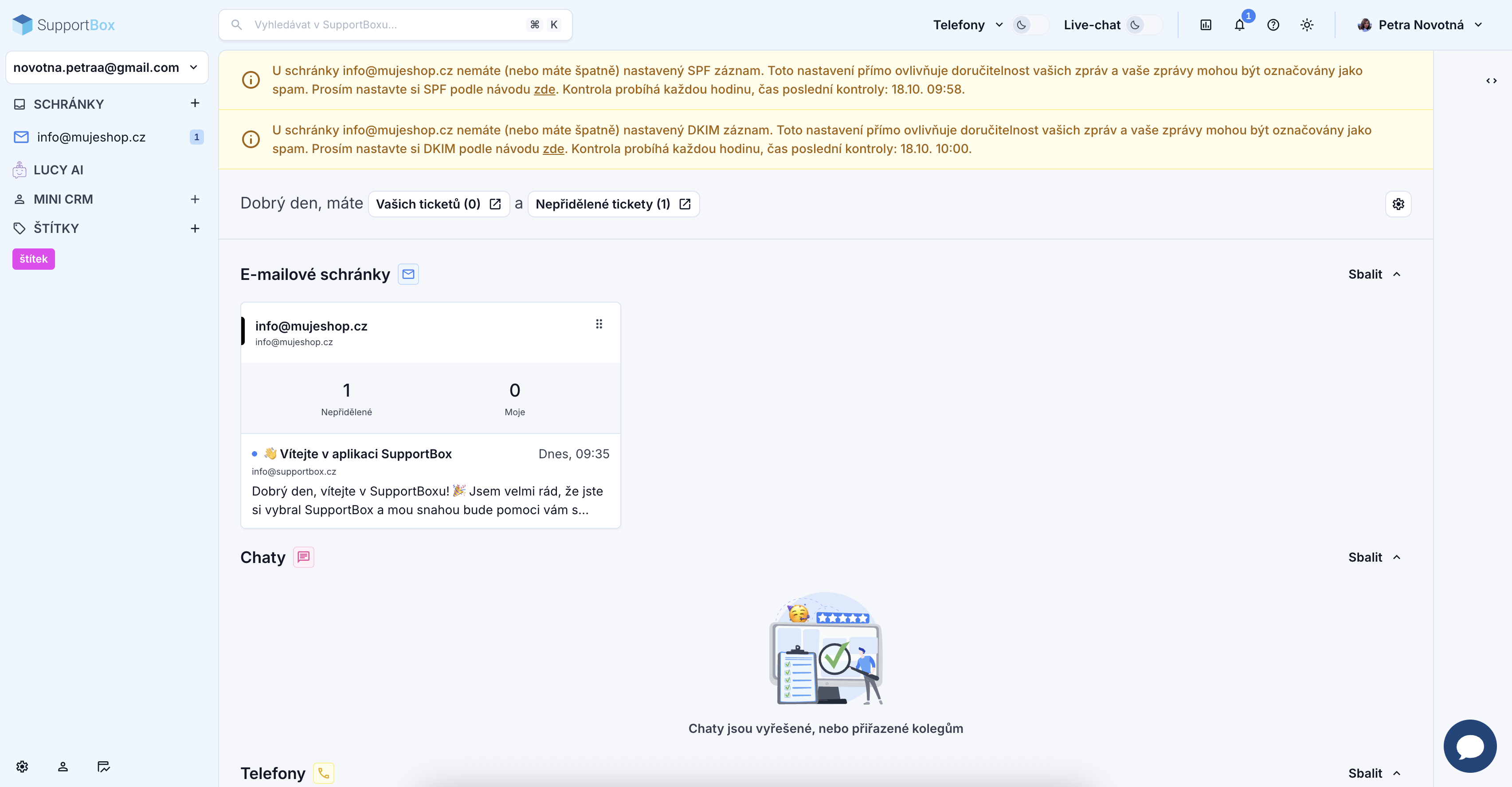
Task: Toggle the right side panel arrows
Action: (x=1491, y=80)
